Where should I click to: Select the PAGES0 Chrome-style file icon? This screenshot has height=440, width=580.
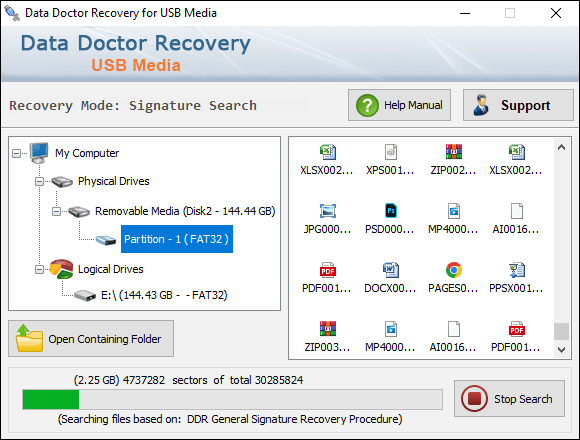click(x=453, y=270)
